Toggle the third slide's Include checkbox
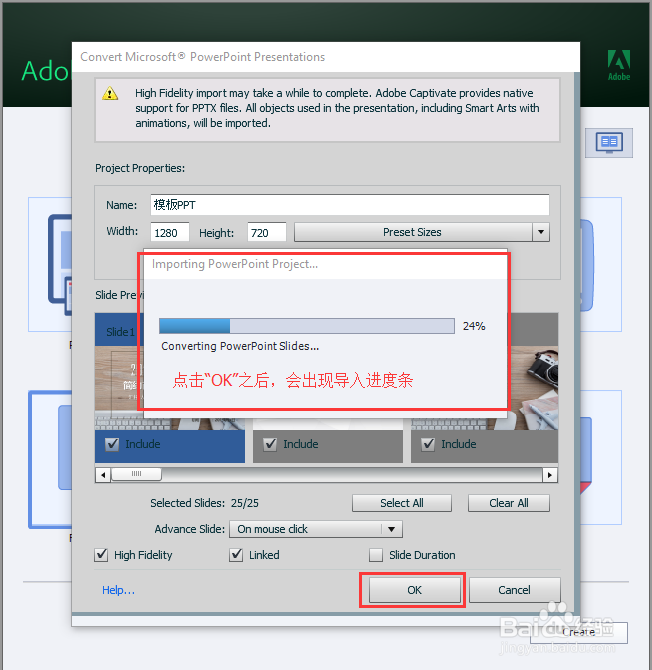 pyautogui.click(x=428, y=444)
